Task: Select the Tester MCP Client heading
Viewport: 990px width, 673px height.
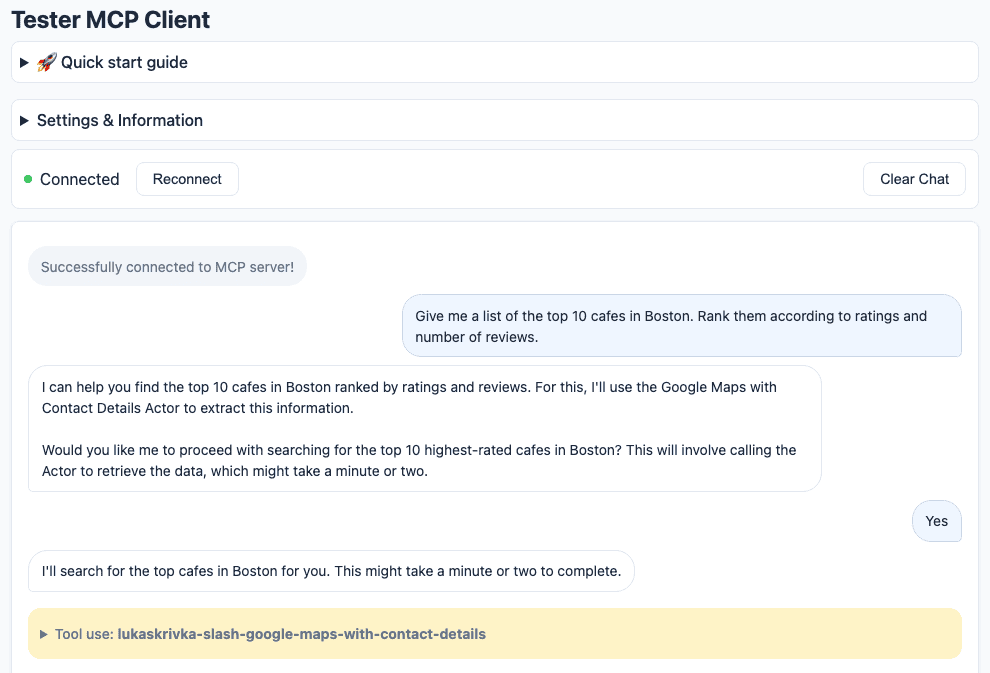Action: pyautogui.click(x=110, y=20)
